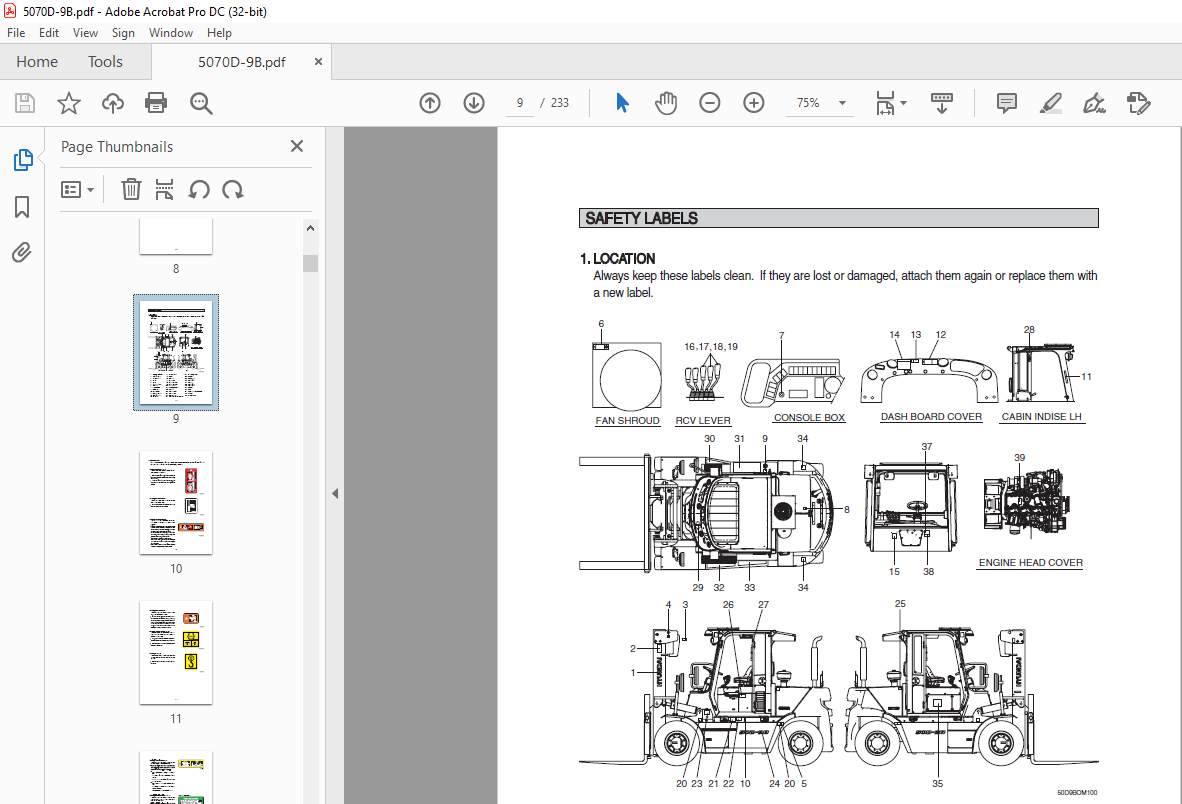
Task: Delete selected page thumbnail
Action: pos(131,189)
